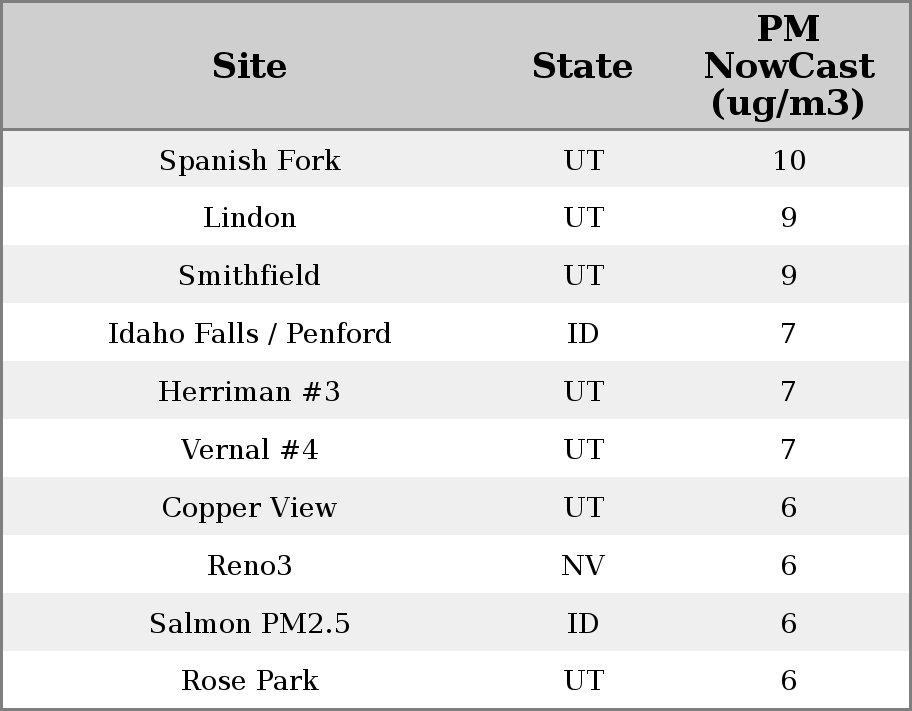Click Lindon's NowCast value of 9

click(788, 218)
